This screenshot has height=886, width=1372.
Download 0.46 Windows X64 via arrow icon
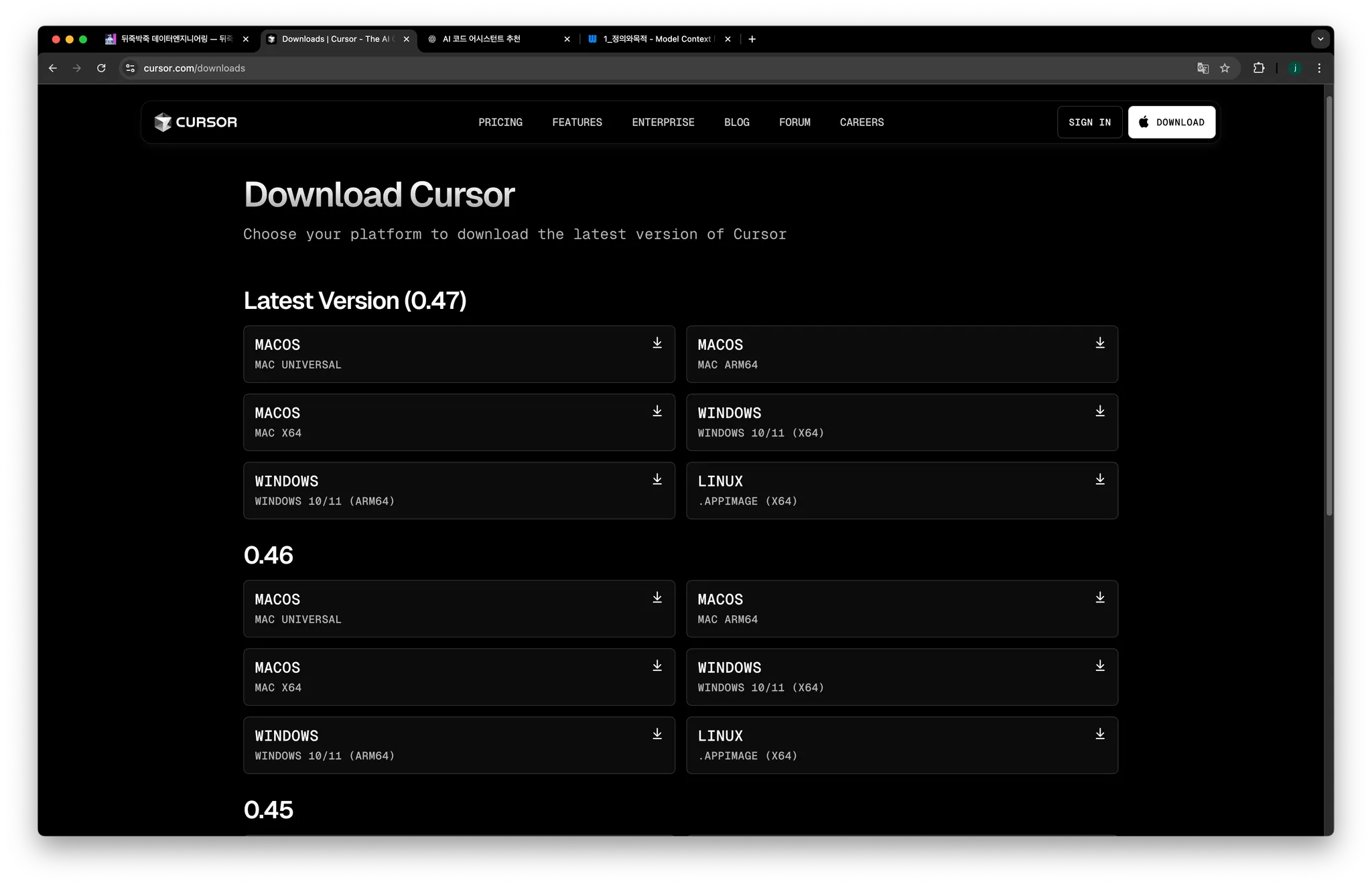coord(1100,666)
